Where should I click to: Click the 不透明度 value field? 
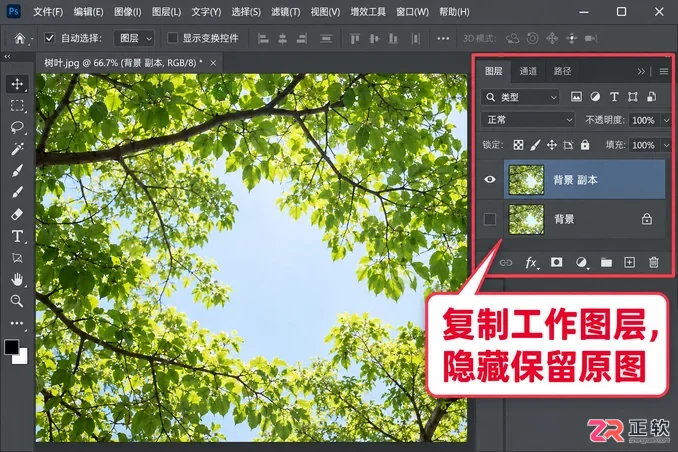pos(644,120)
